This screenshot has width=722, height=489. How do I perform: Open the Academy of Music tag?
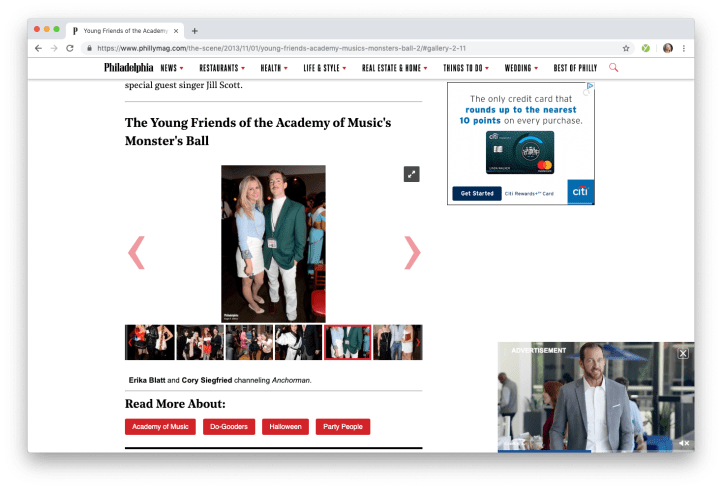click(160, 426)
